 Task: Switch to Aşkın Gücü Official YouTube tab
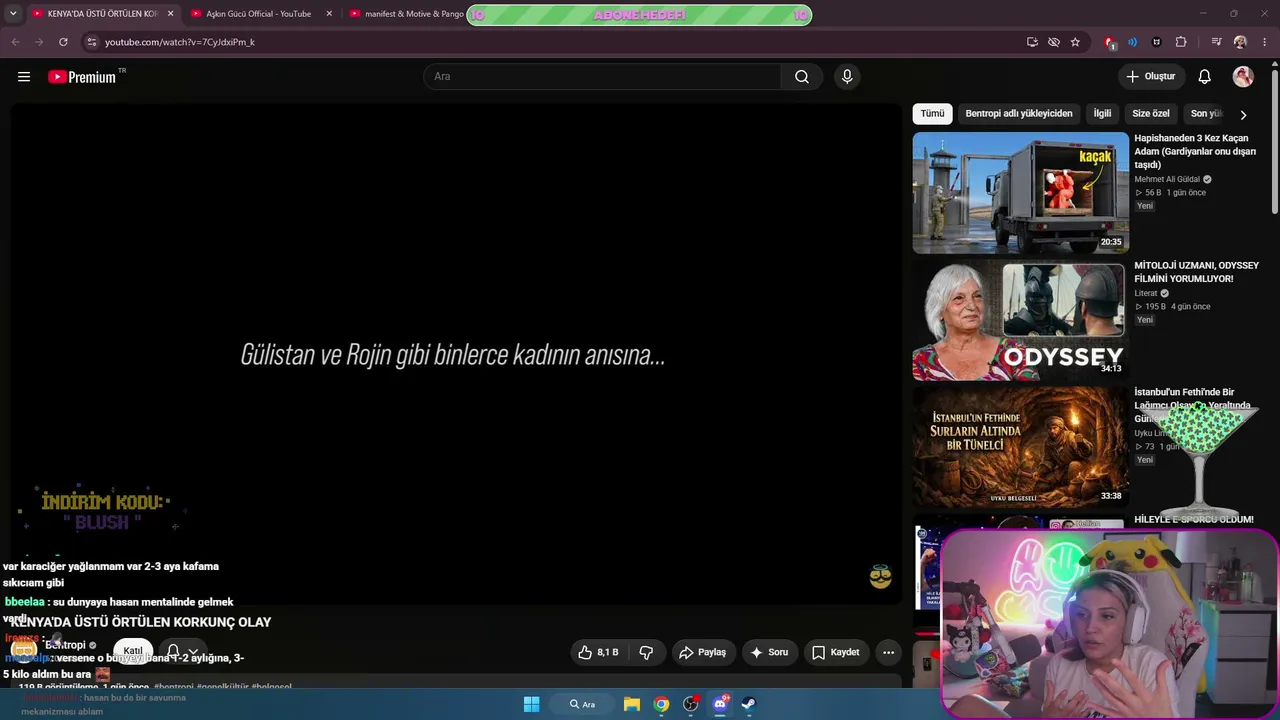point(258,14)
